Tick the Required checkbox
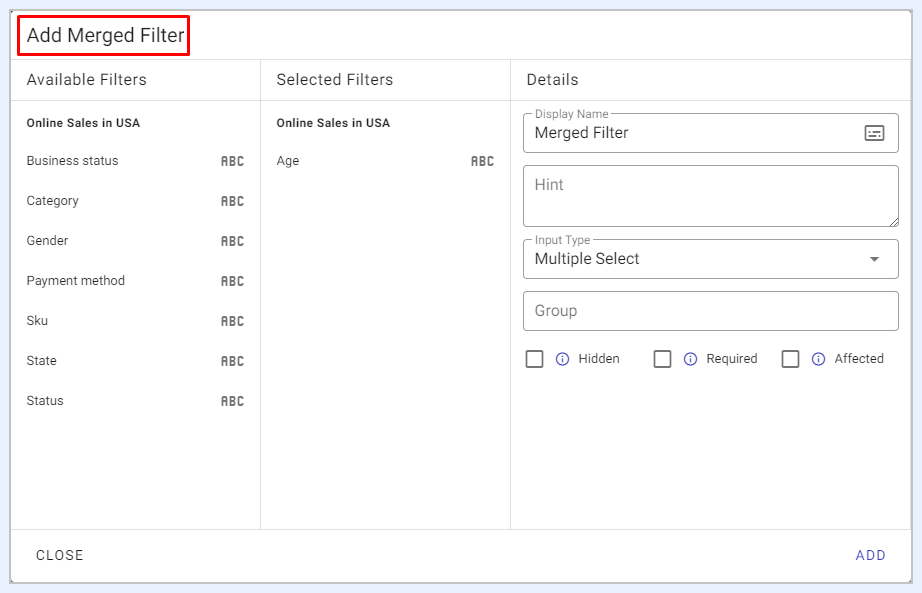The height and width of the screenshot is (593, 922). 663,359
